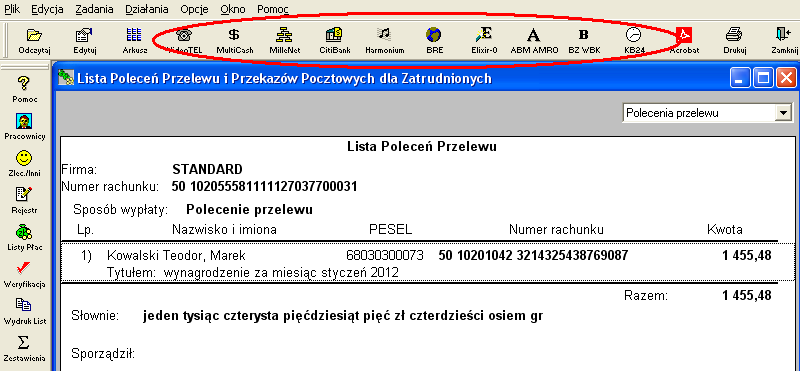Screen dimensions: 800x371
Task: Open the Działania menu
Action: pos(146,9)
